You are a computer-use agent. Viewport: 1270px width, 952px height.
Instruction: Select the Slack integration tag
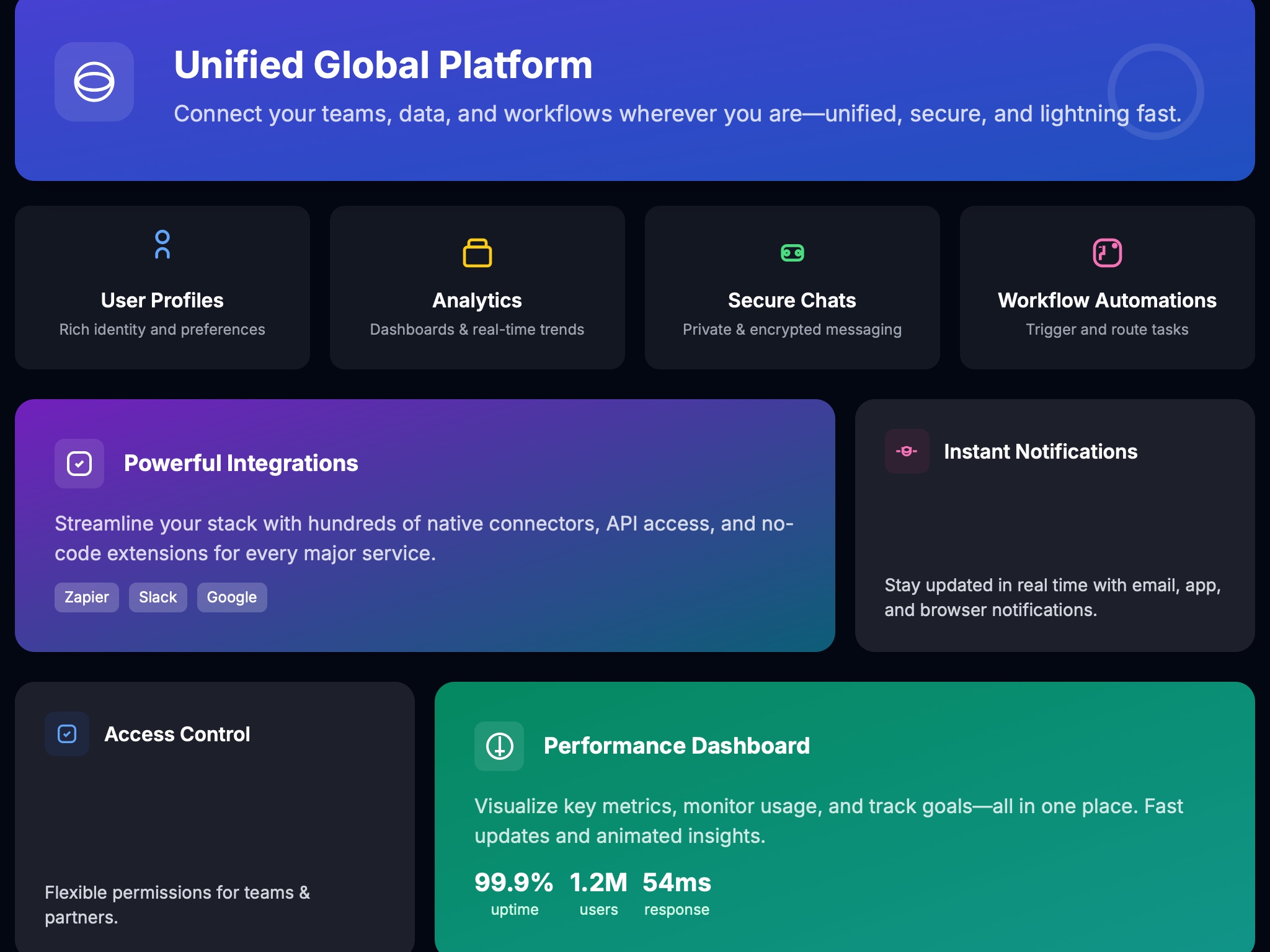point(158,597)
